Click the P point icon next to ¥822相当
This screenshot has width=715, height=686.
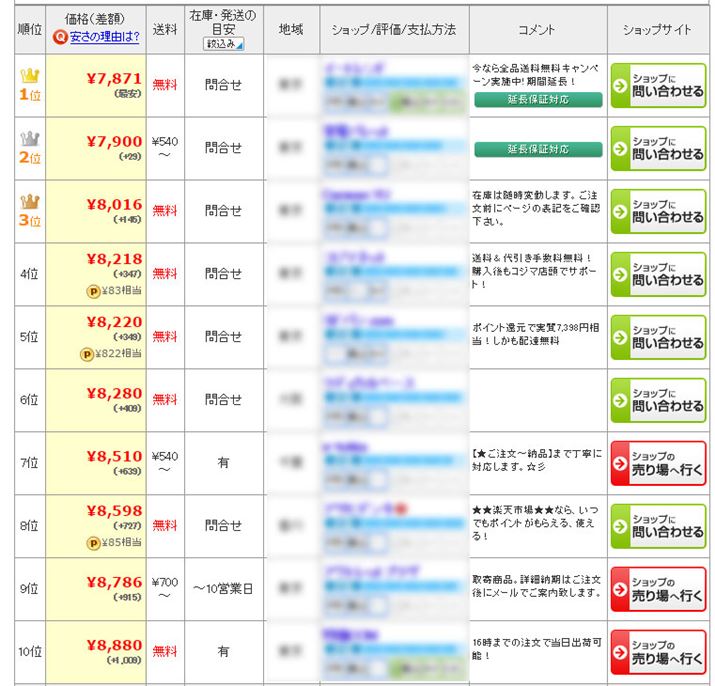(86, 354)
